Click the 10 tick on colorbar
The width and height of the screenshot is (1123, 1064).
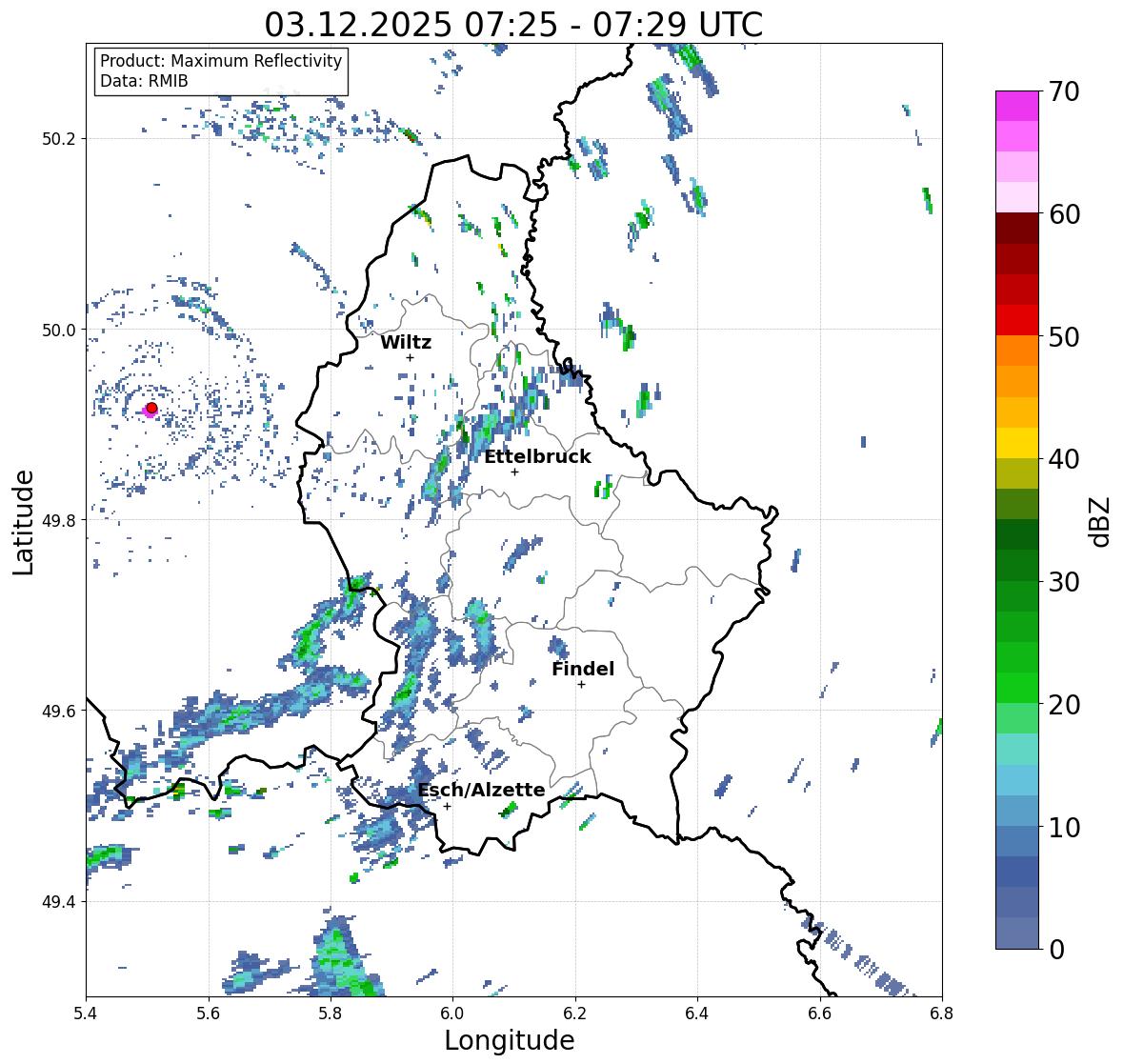(1064, 827)
